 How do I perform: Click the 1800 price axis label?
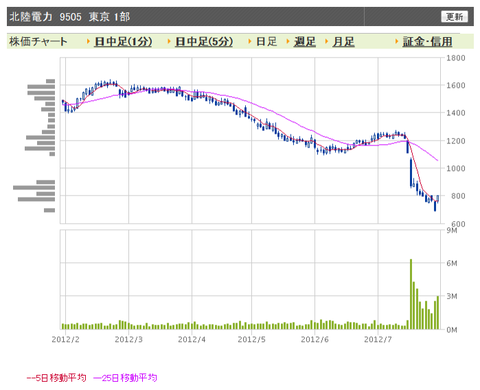tap(456, 58)
